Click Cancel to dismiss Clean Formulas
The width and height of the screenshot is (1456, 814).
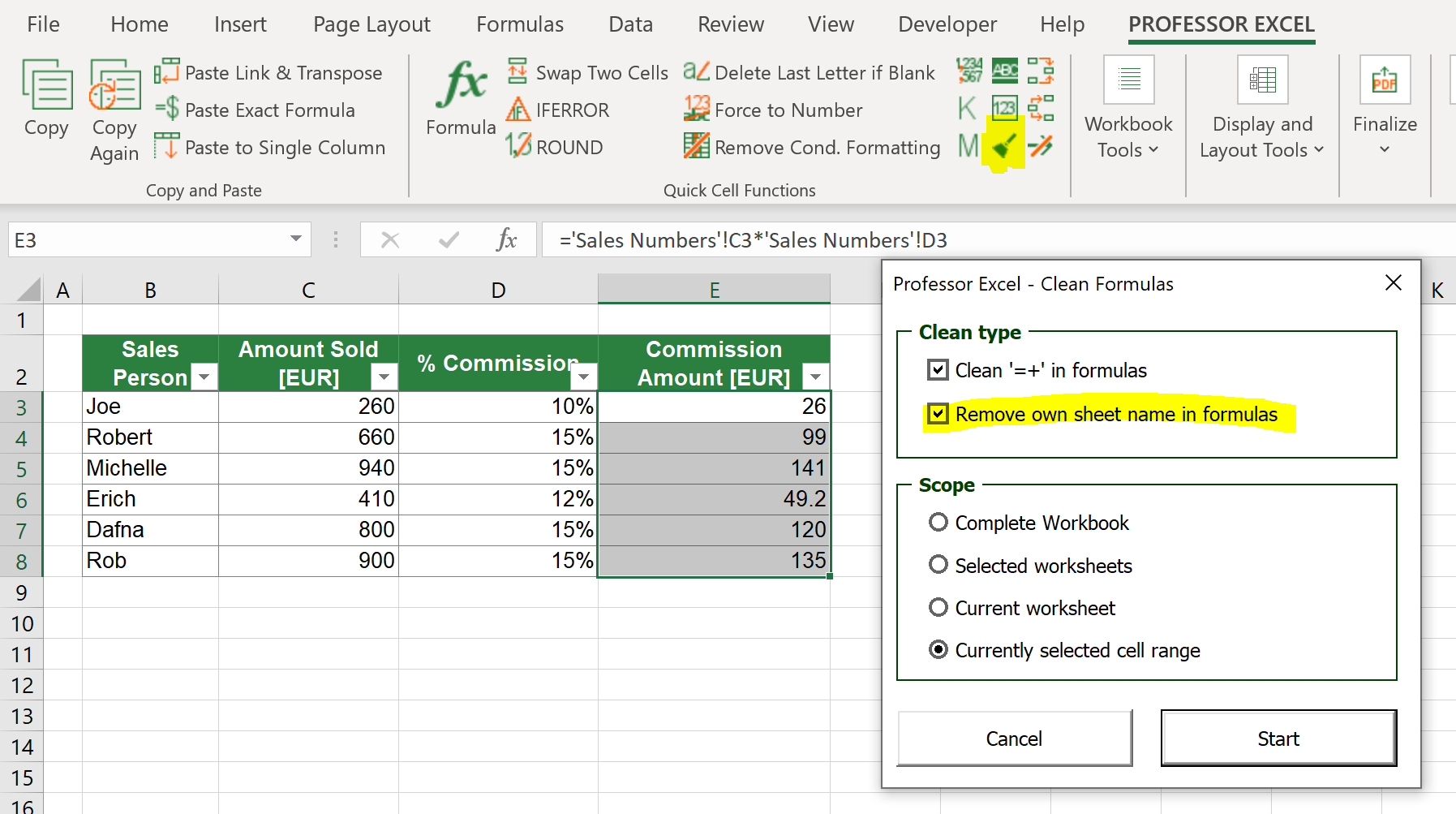[1014, 738]
